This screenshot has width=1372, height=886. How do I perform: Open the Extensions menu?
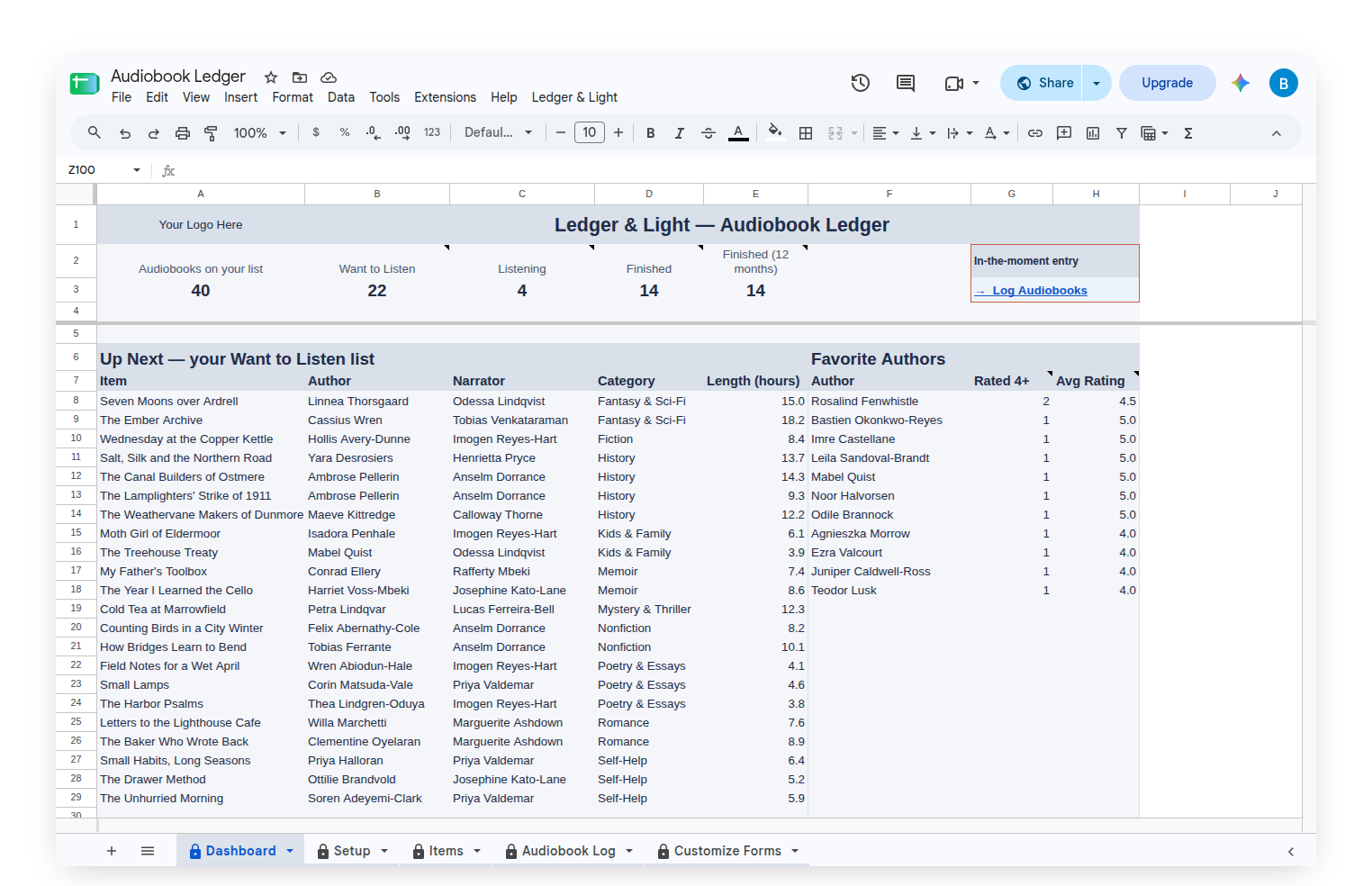tap(445, 97)
